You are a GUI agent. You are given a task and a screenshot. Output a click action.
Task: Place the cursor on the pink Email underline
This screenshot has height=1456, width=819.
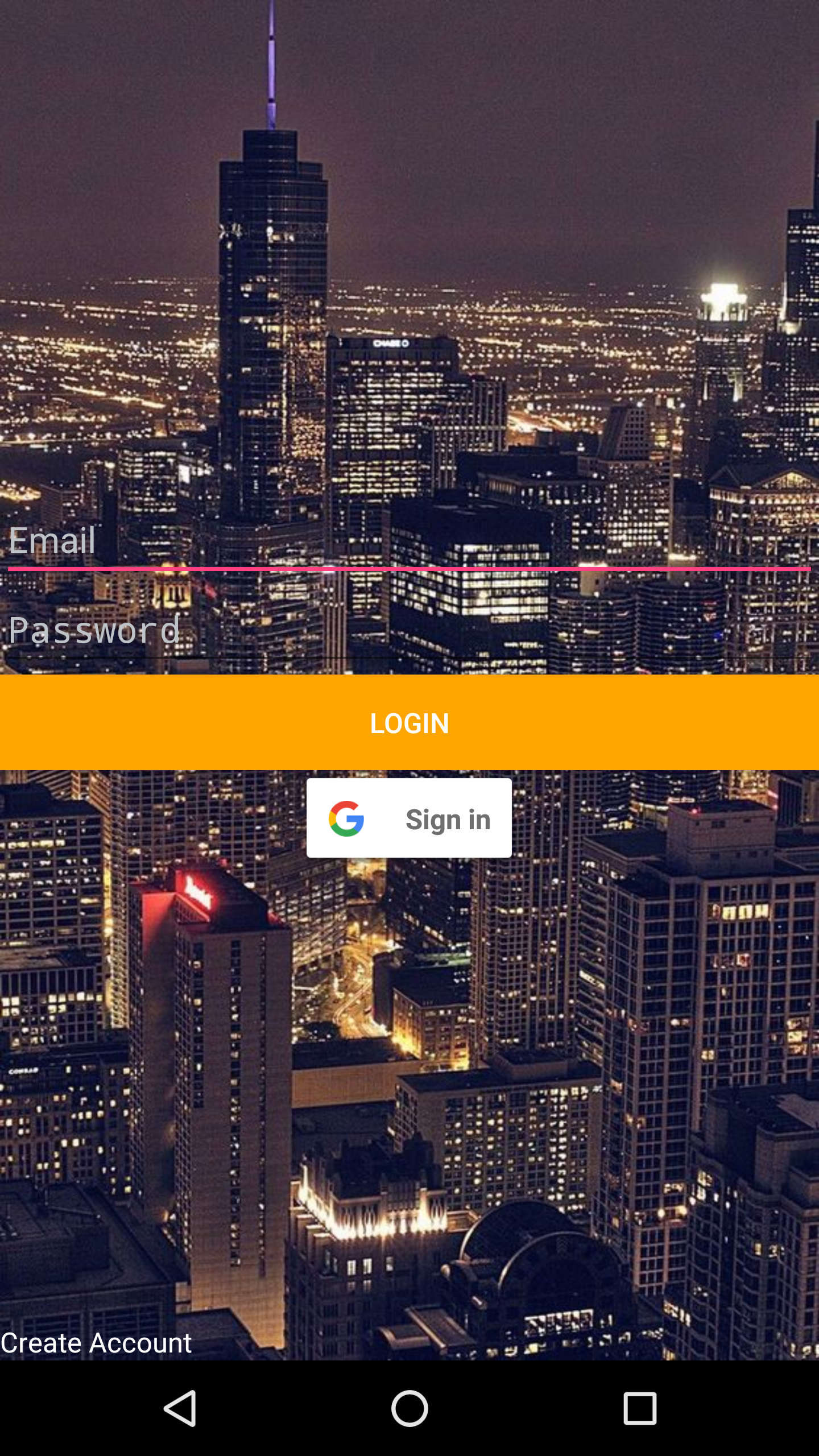[409, 569]
